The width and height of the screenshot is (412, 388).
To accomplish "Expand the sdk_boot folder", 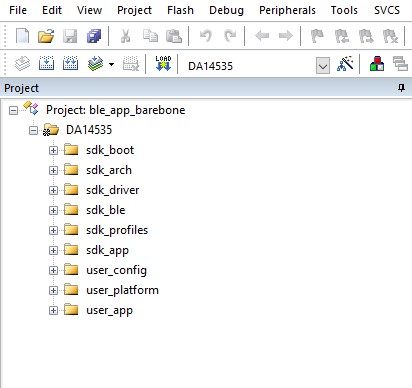I will point(53,150).
